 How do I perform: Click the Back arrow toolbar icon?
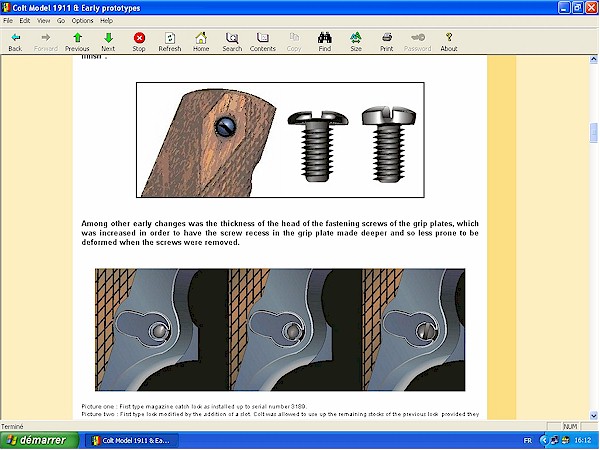coord(15,38)
